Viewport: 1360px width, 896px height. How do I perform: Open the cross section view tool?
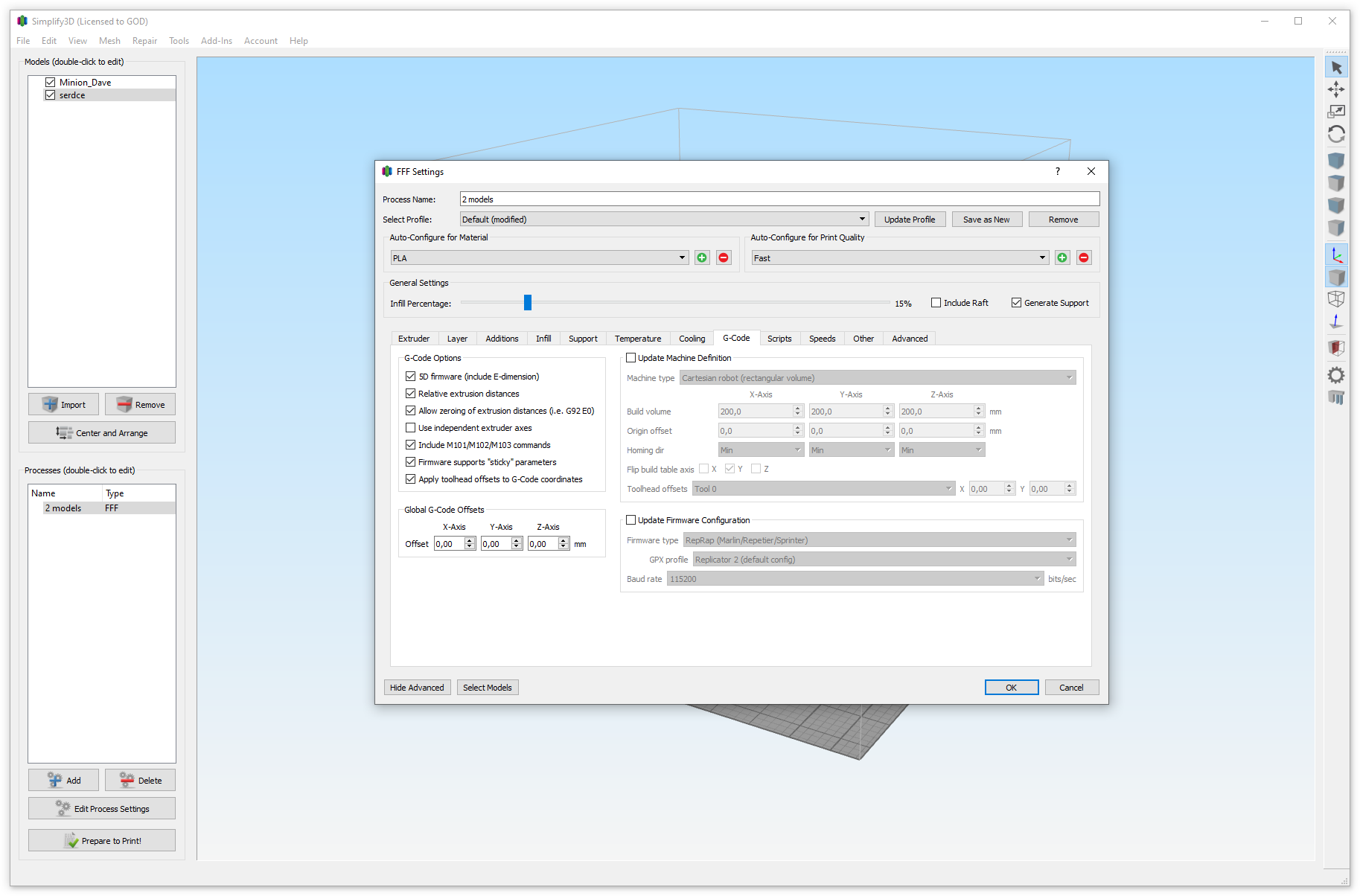pos(1336,348)
